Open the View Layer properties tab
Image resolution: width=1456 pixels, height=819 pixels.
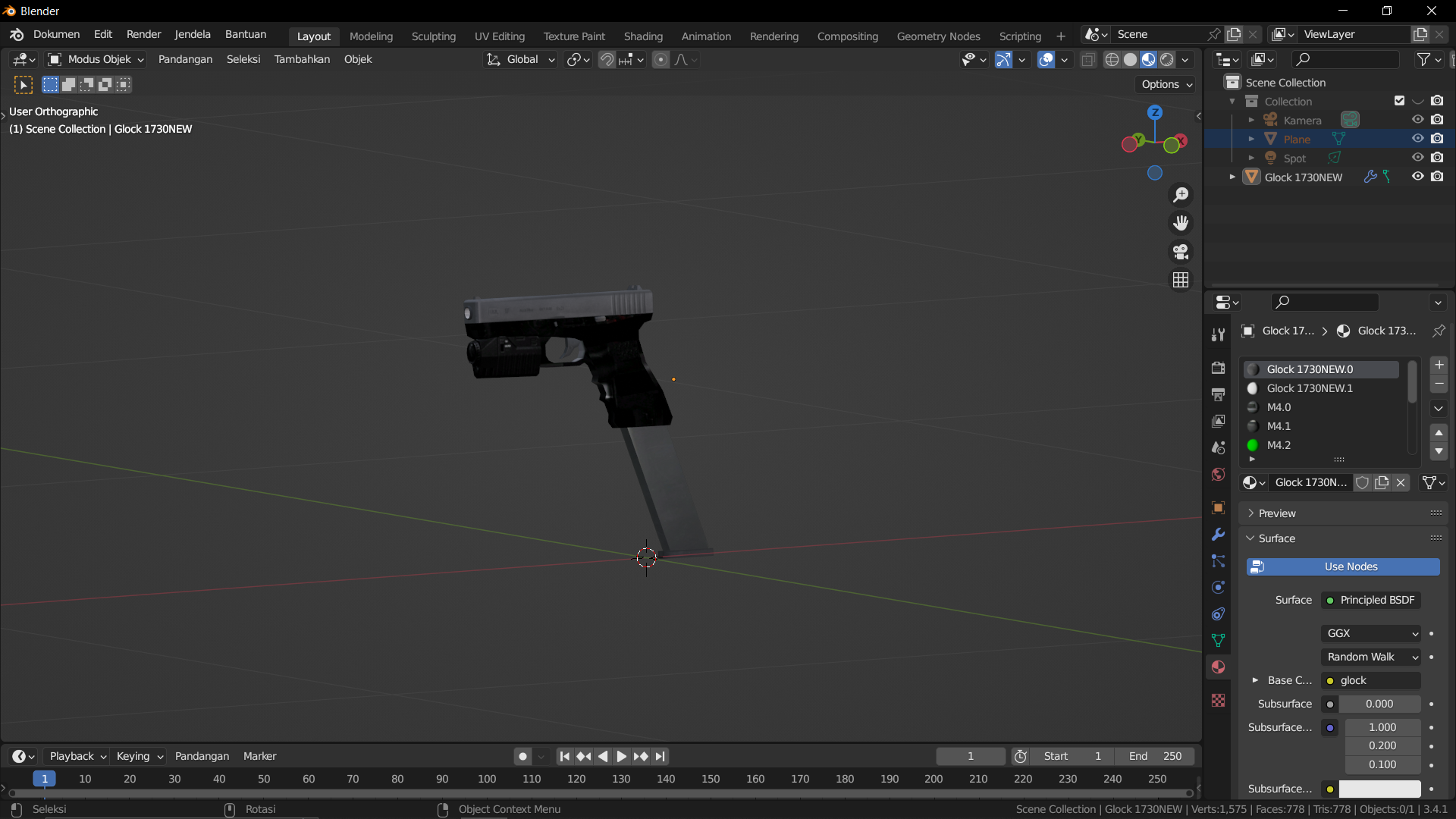(1218, 421)
